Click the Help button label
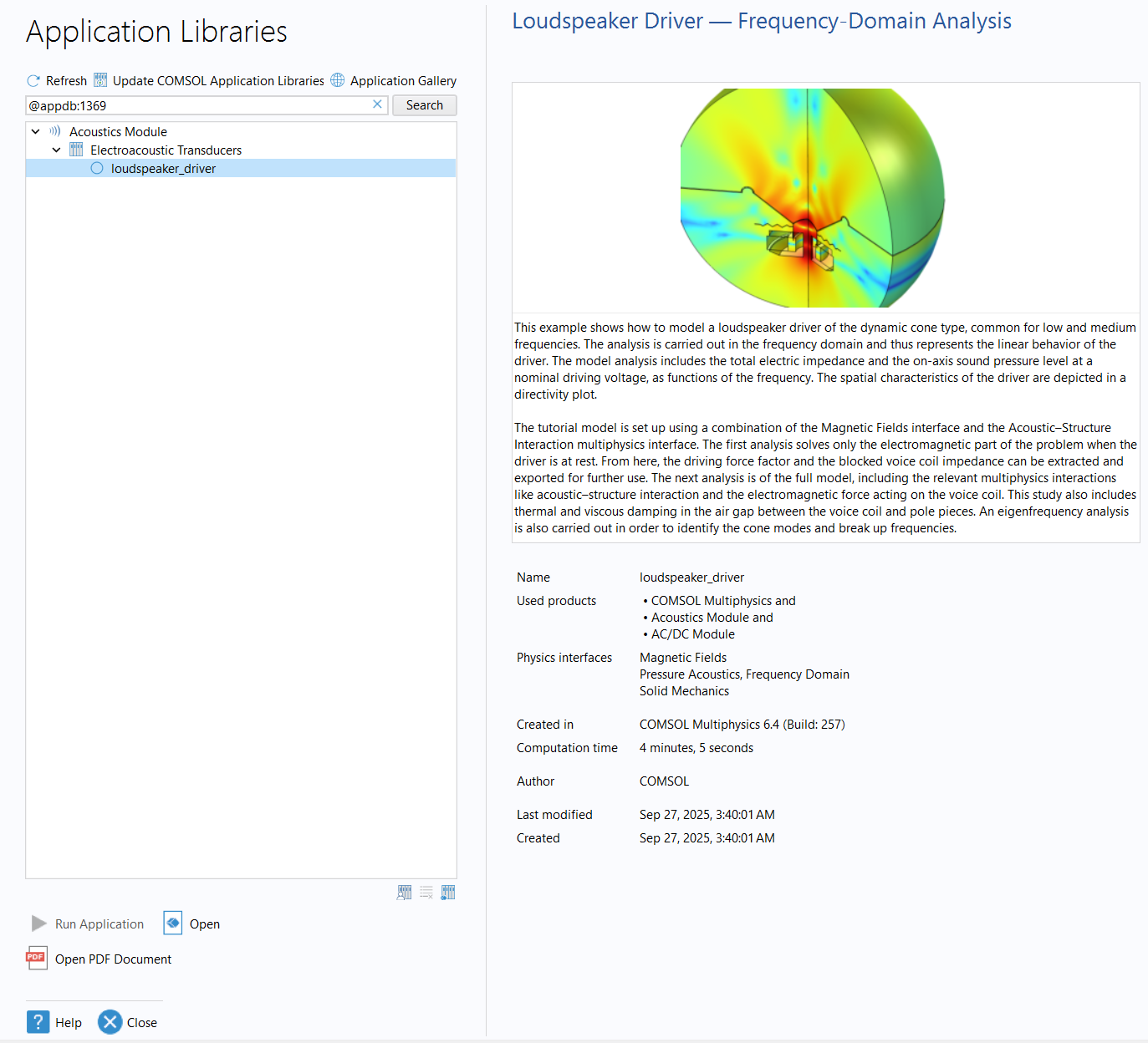 (x=69, y=1022)
